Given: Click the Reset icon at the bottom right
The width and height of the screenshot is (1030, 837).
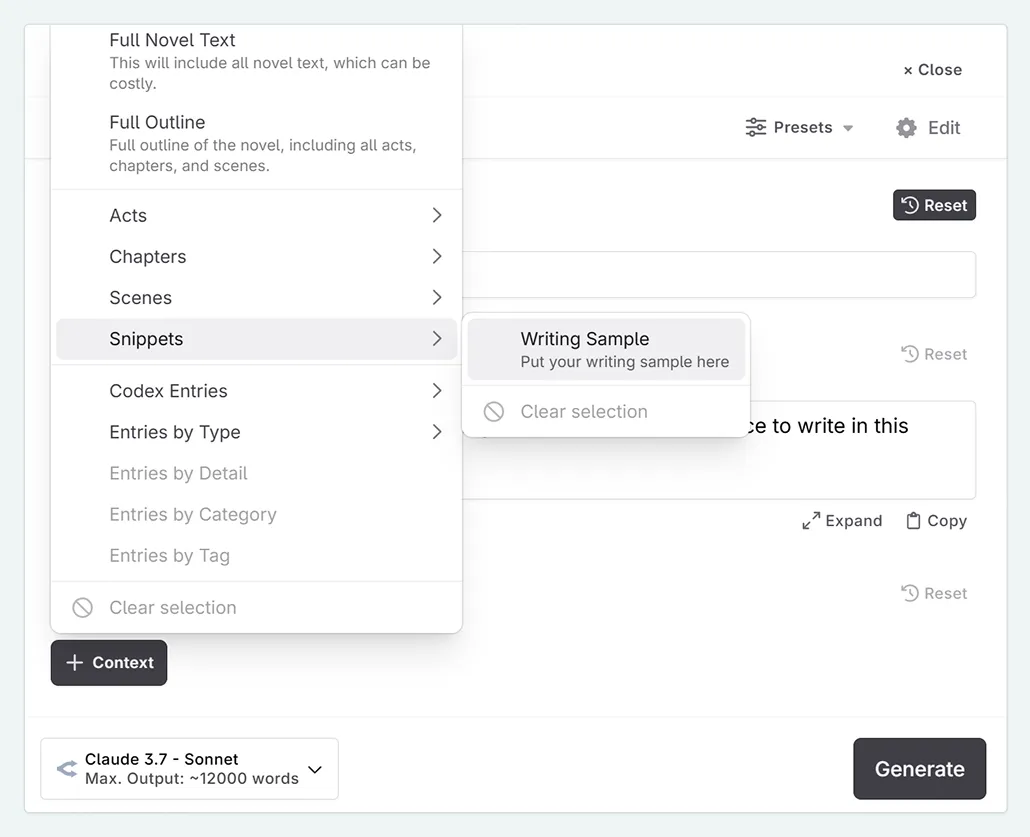Looking at the screenshot, I should coord(910,592).
